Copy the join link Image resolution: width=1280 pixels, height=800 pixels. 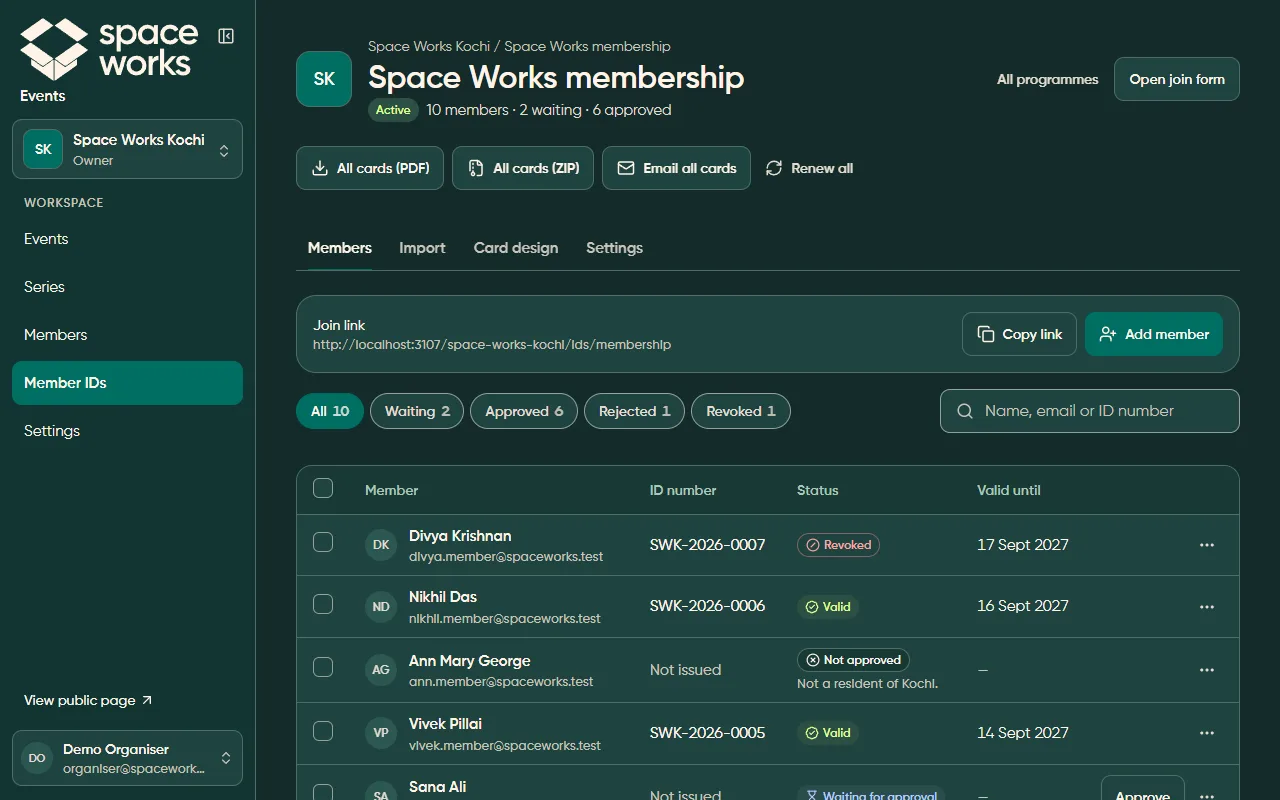point(1019,334)
